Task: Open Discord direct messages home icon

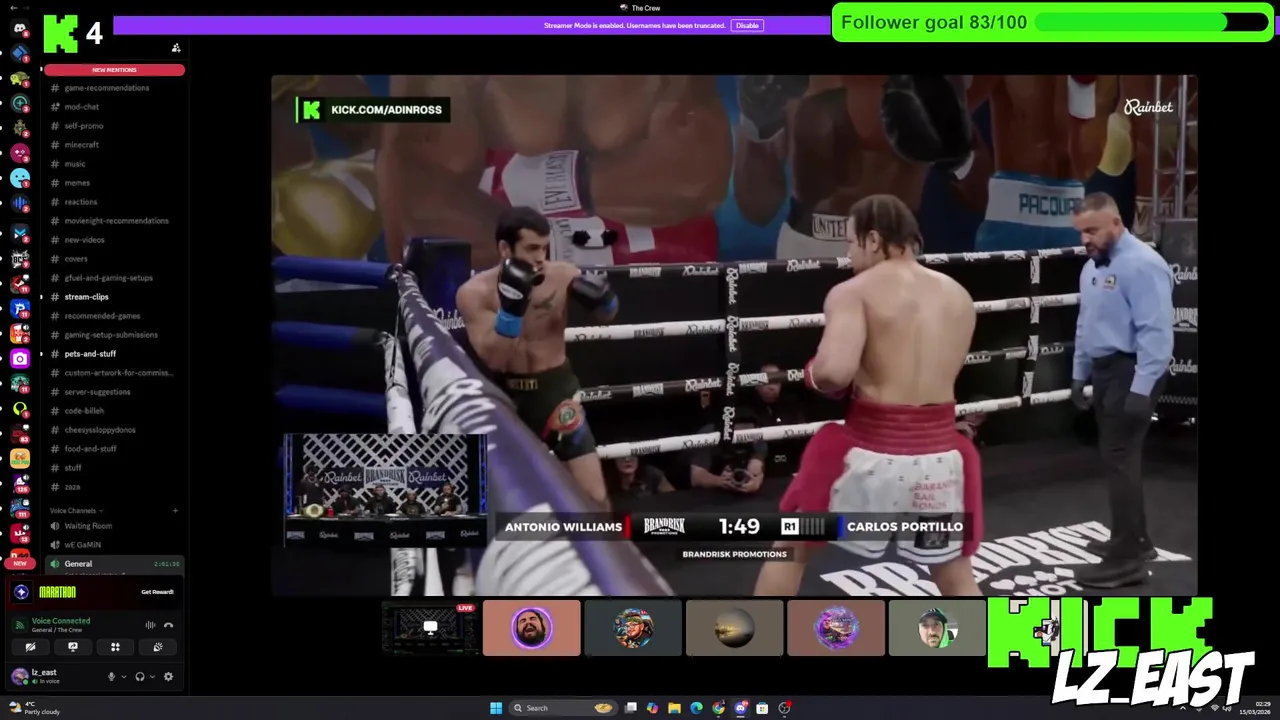Action: coord(20,28)
